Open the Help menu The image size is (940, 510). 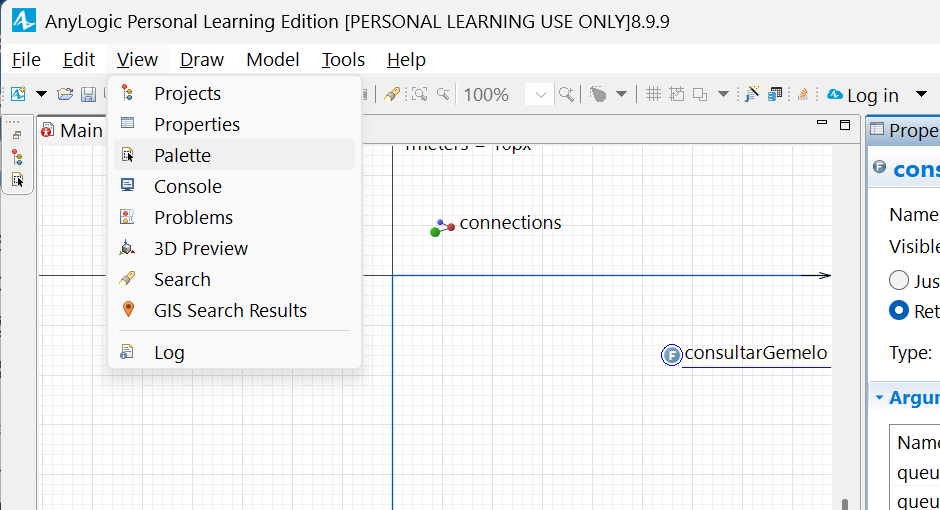point(406,59)
